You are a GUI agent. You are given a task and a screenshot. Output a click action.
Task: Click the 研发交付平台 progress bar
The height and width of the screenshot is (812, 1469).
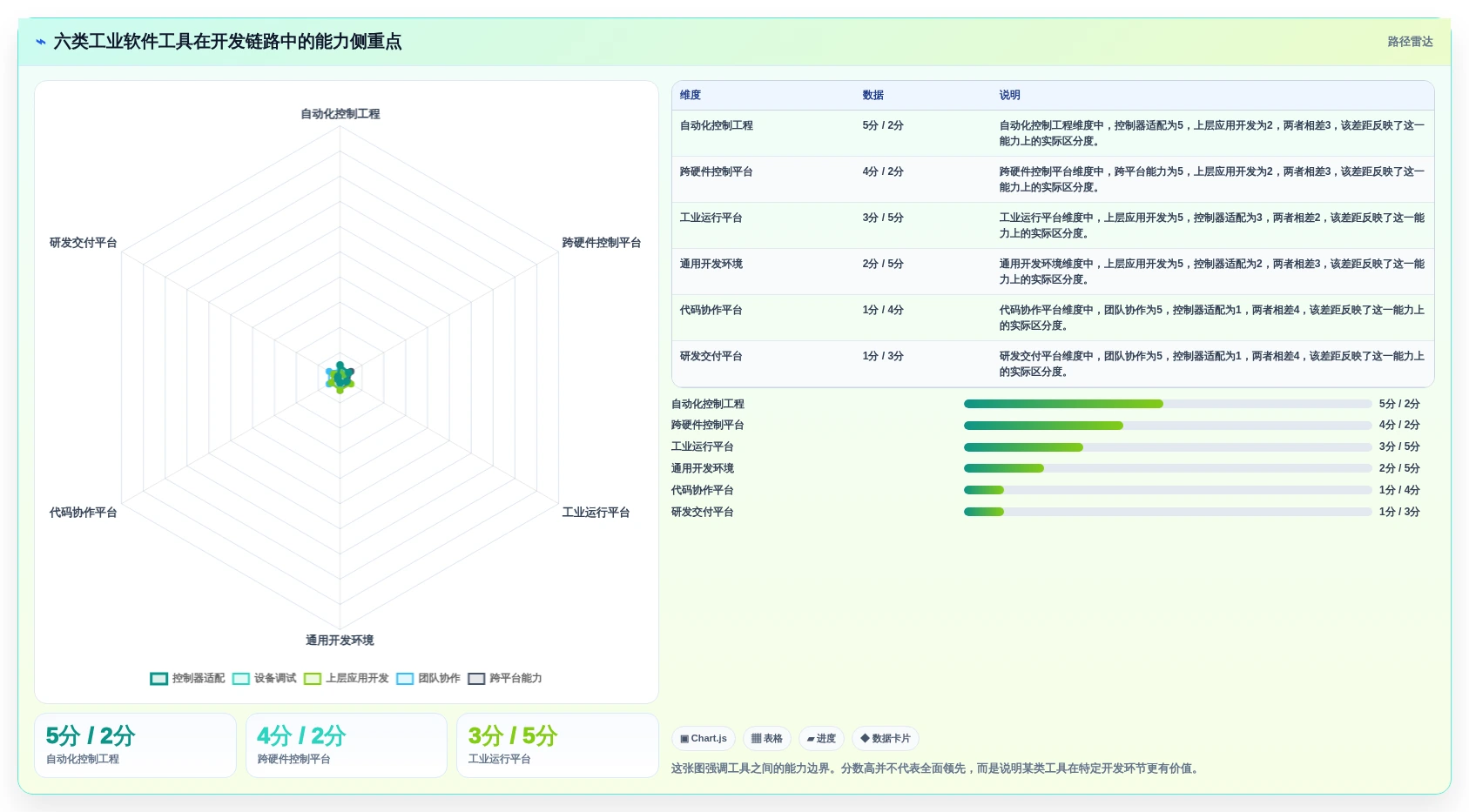(x=1168, y=512)
